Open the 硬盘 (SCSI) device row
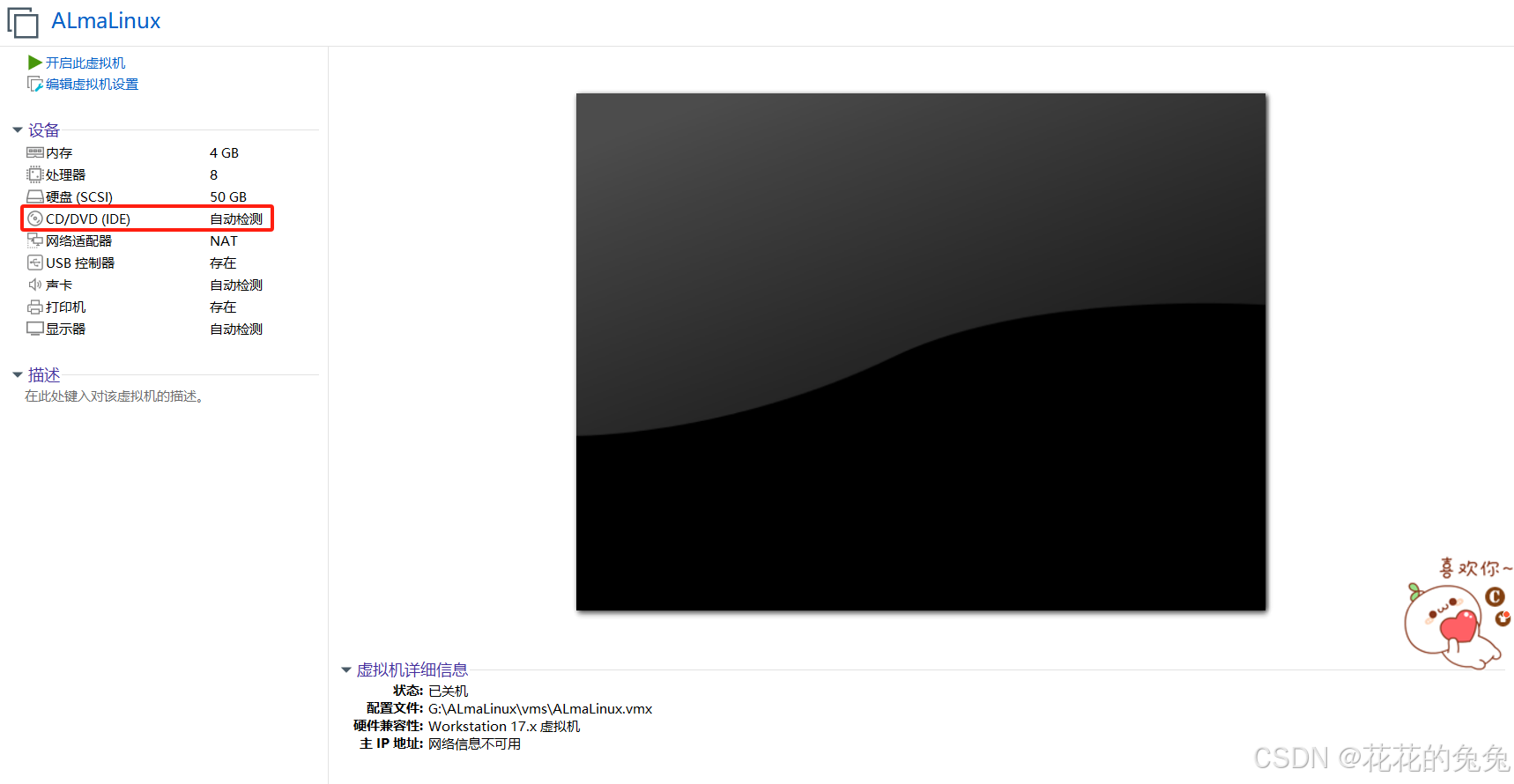The image size is (1514, 784). (146, 196)
